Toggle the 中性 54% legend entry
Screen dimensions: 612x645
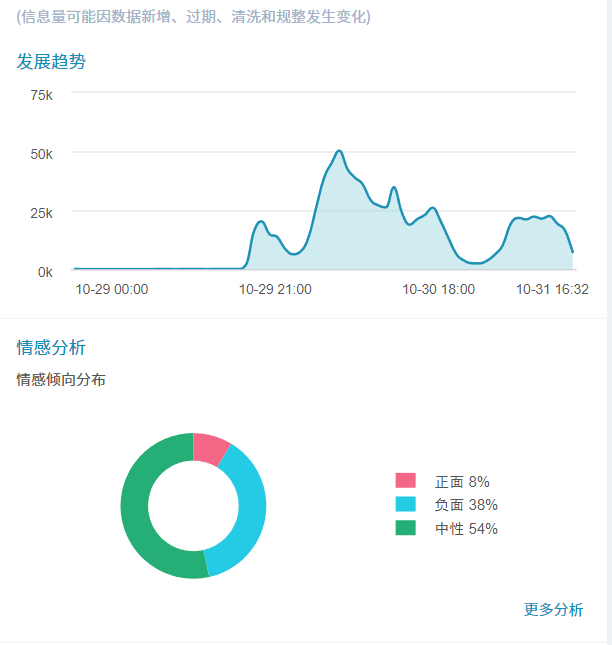(x=465, y=529)
